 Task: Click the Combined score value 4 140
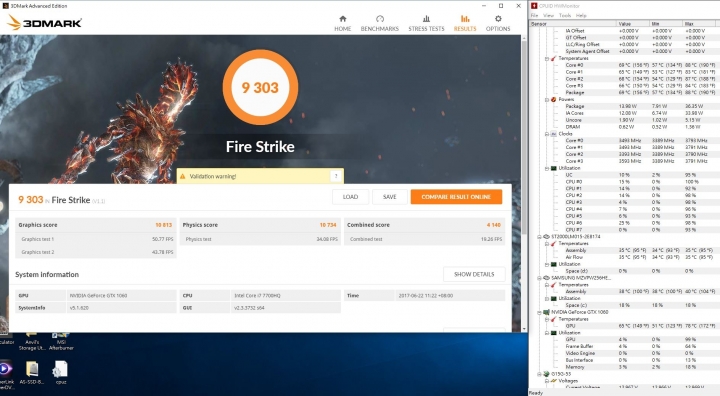click(494, 225)
